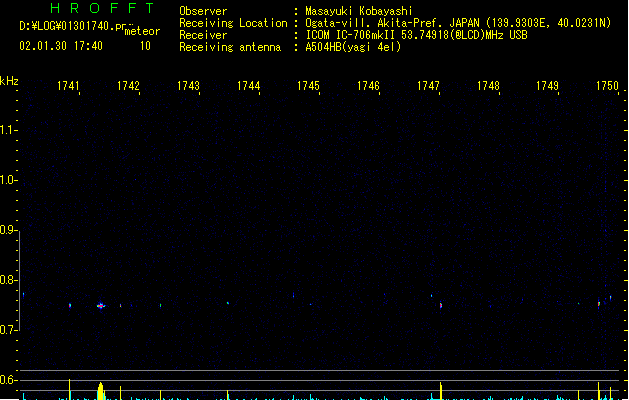This screenshot has width=629, height=400.
Task: Click the 0.9 kHz frequency label
Action: point(7,230)
